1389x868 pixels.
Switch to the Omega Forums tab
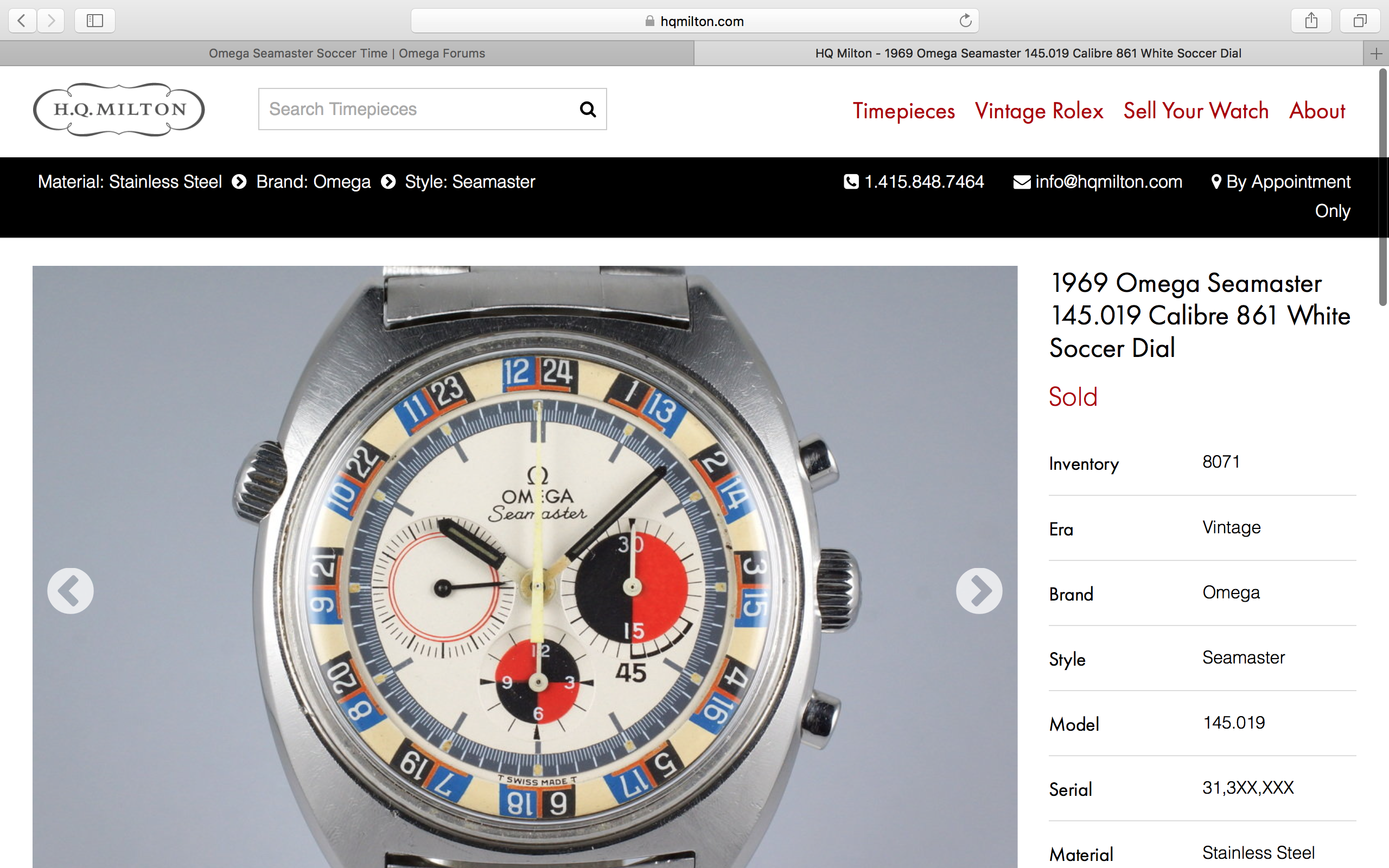pyautogui.click(x=347, y=53)
